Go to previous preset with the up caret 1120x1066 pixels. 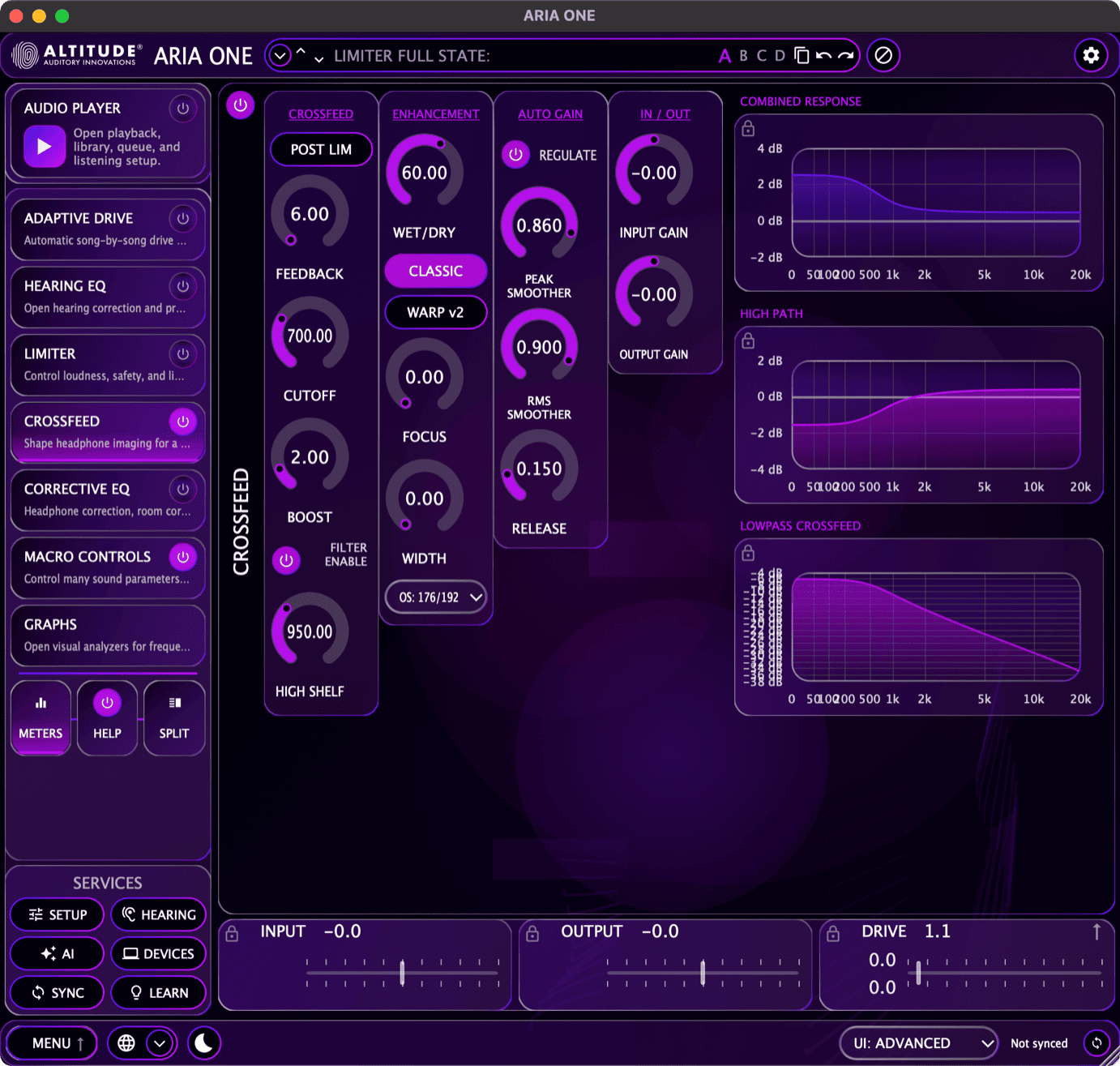pos(301,52)
